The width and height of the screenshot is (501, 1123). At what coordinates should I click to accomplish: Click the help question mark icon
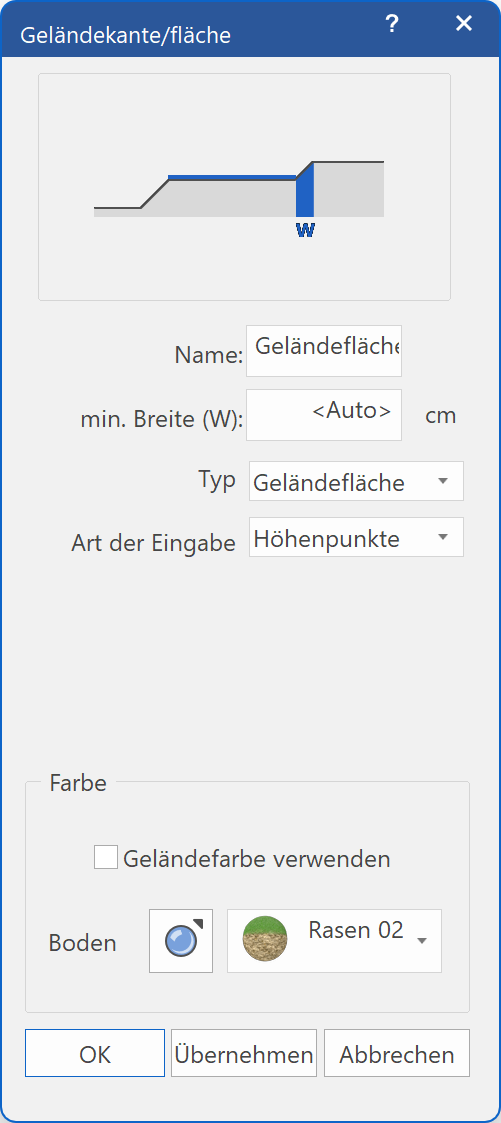tap(391, 24)
